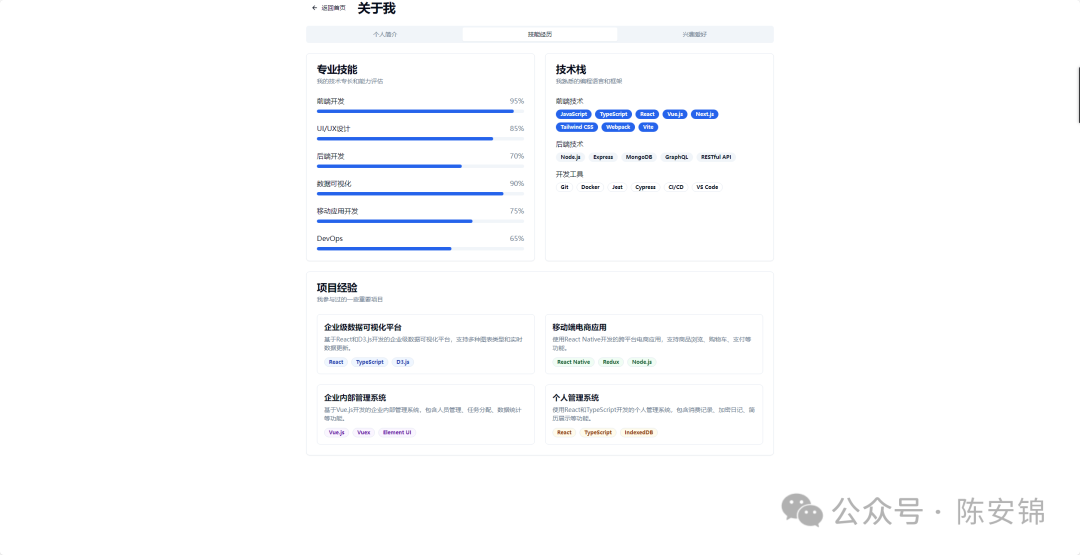This screenshot has height=555, width=1080.
Task: Click the Redux tag
Action: pyautogui.click(x=611, y=362)
